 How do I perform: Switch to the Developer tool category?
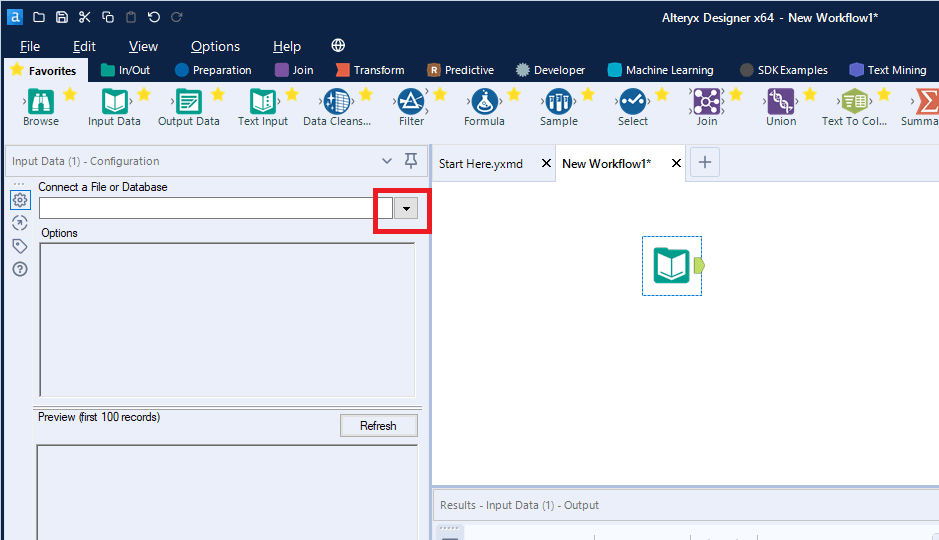[550, 70]
